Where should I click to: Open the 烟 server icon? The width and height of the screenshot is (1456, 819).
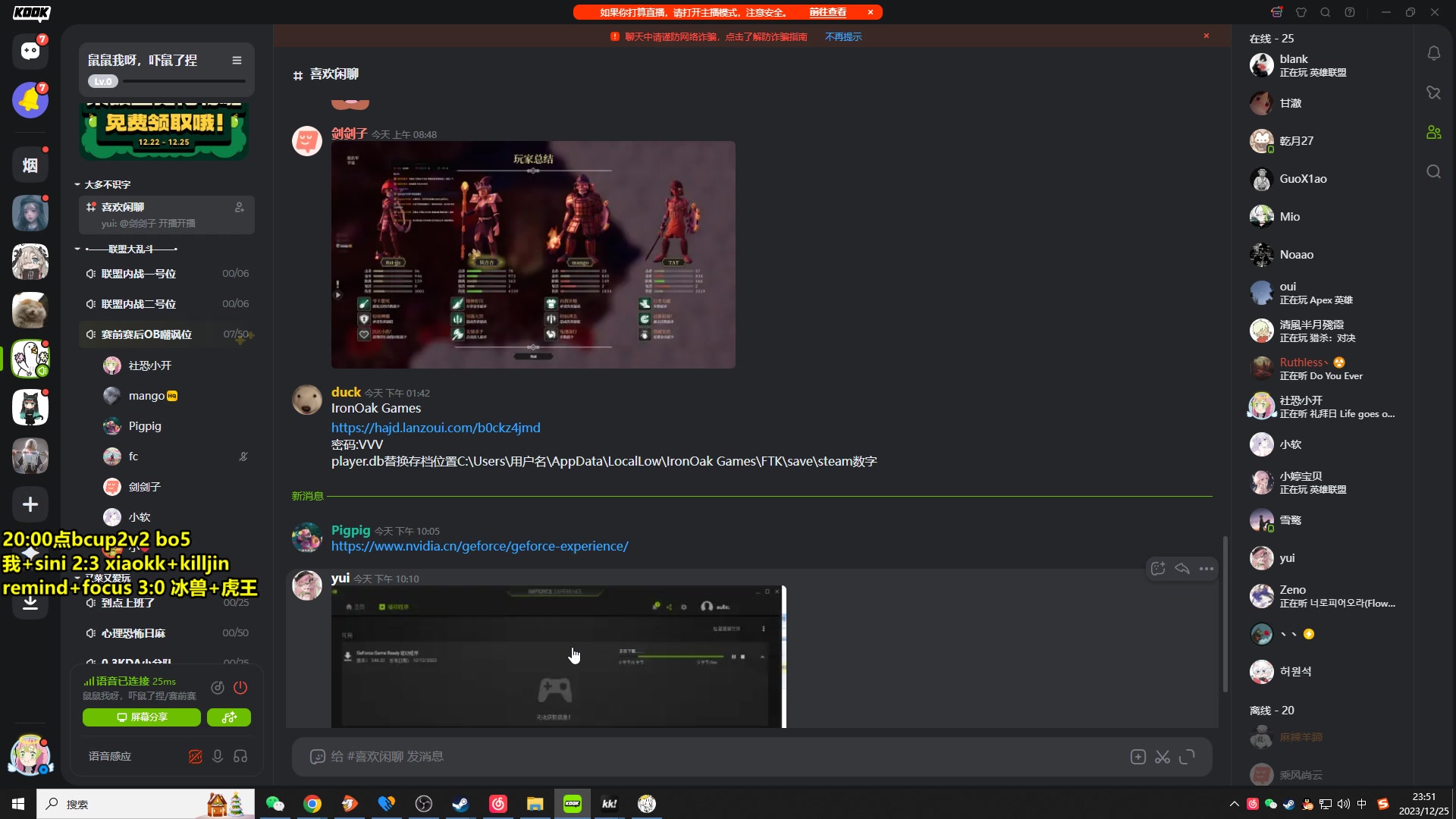30,165
